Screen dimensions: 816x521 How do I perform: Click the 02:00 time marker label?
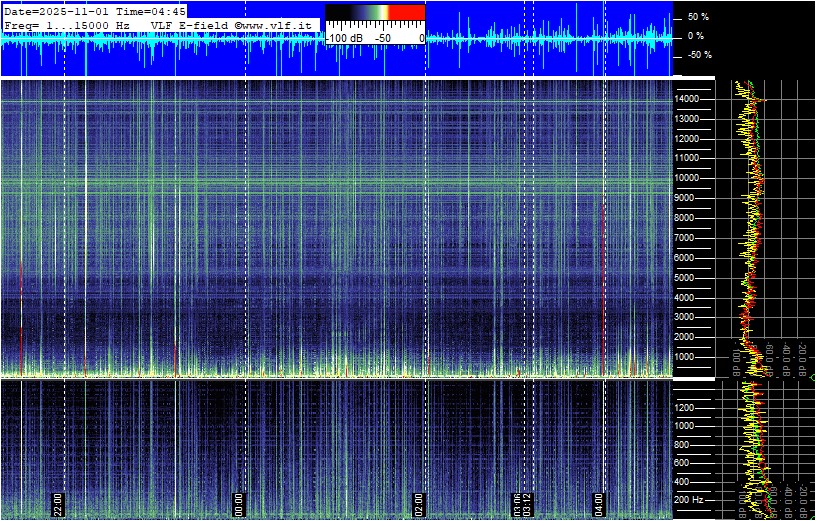418,503
